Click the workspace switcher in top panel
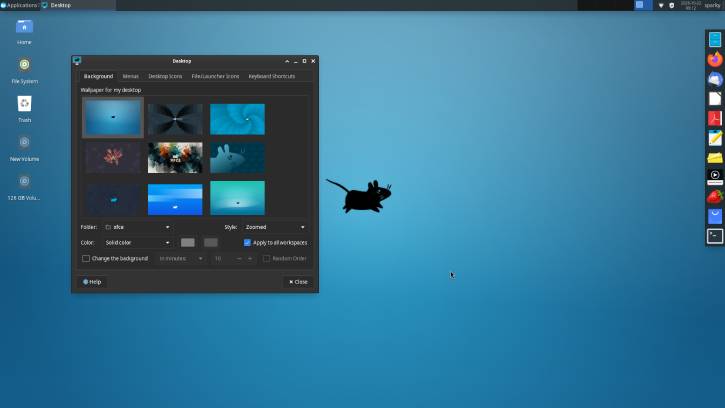 (x=643, y=5)
